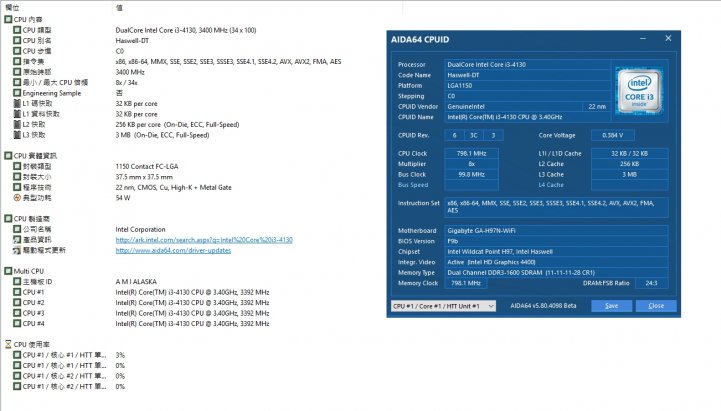Click the Core Voltage value

pyautogui.click(x=612, y=135)
